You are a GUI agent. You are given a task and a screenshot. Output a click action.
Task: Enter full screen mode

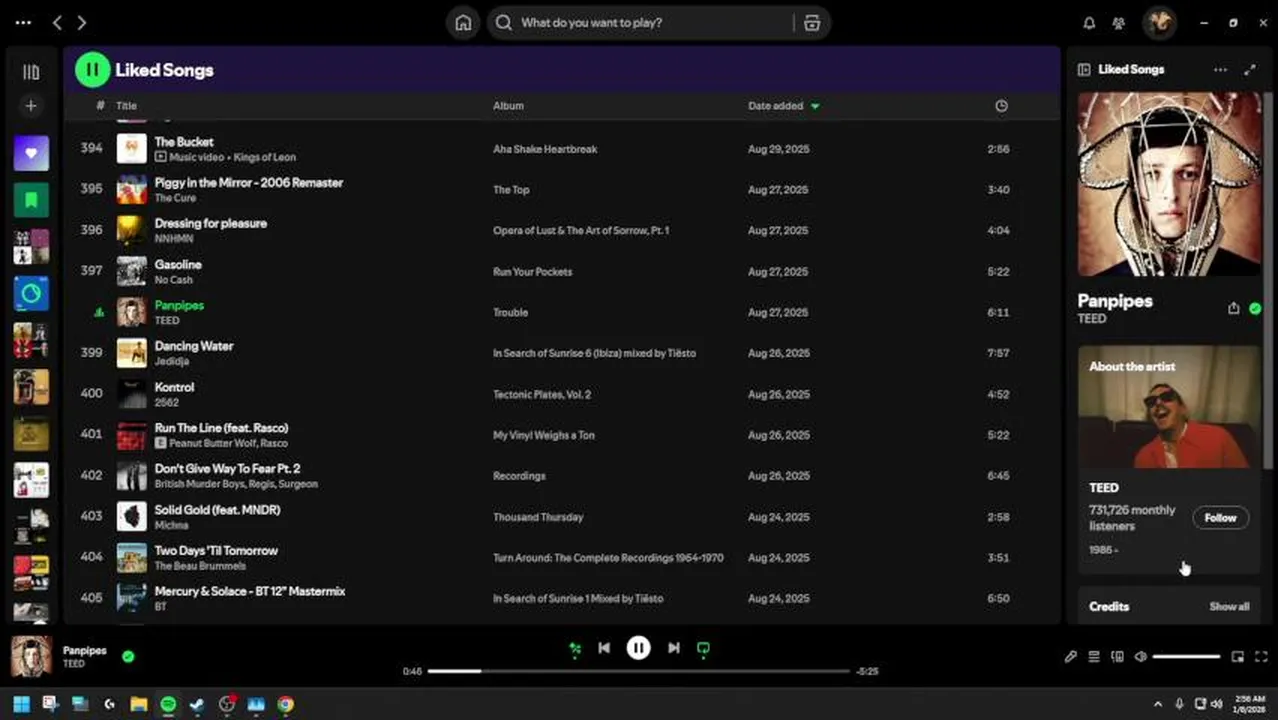click(x=1261, y=657)
